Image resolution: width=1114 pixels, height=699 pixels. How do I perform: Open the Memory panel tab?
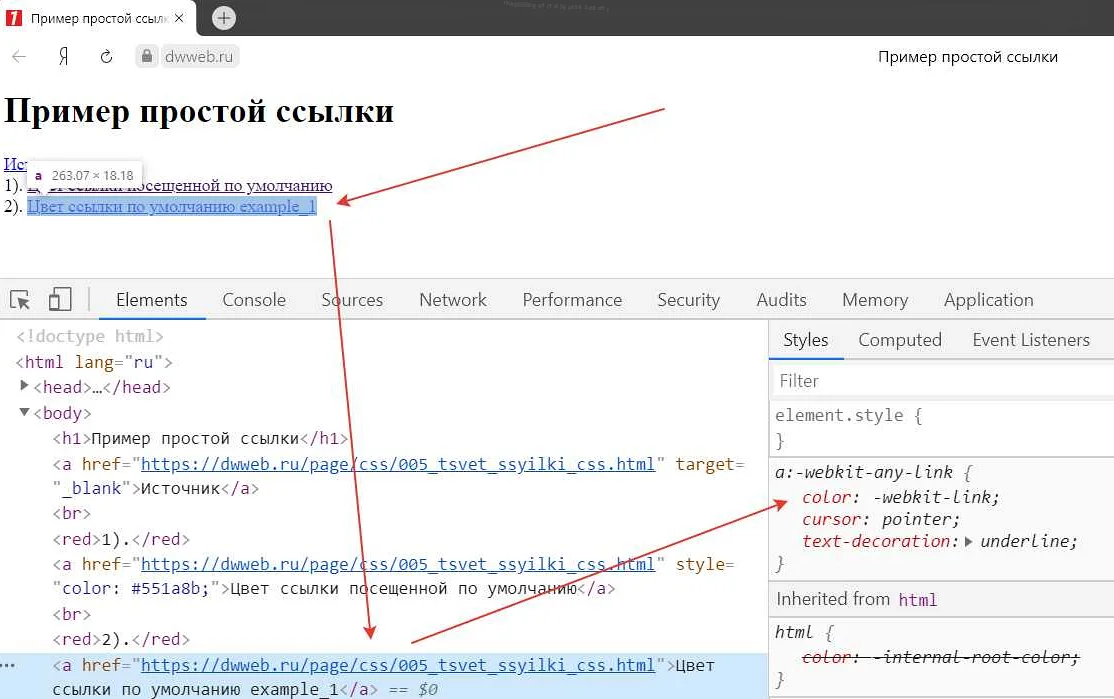pos(874,299)
